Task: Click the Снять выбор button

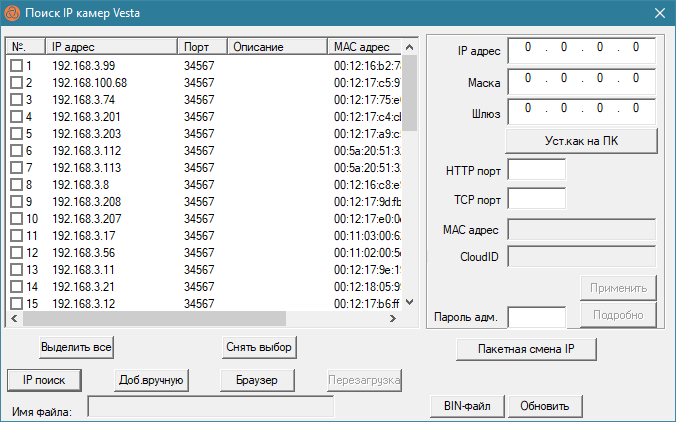Action: [x=259, y=347]
